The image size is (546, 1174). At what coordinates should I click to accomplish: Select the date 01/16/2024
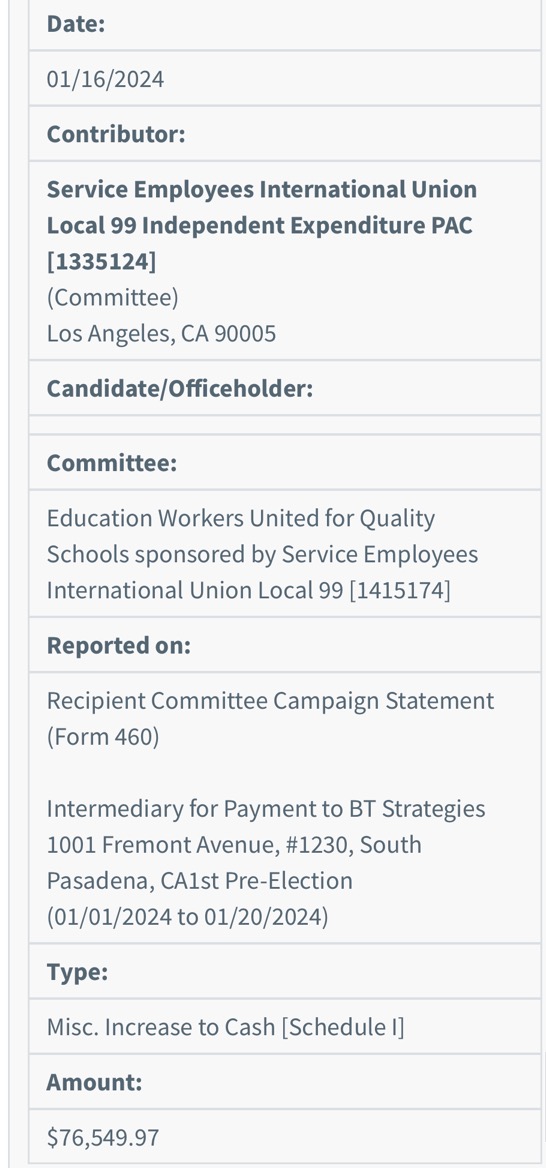click(x=105, y=79)
